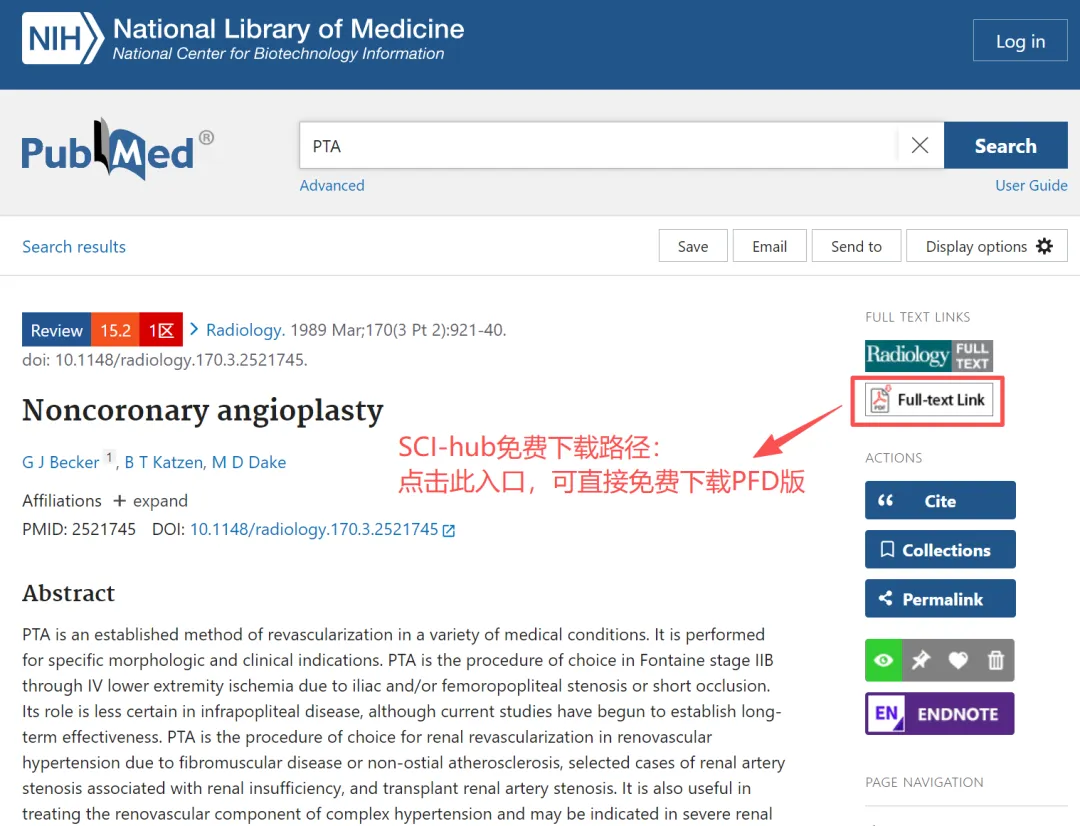The image size is (1080, 826).
Task: Click the 15.2 impact factor badge
Action: coord(116,330)
